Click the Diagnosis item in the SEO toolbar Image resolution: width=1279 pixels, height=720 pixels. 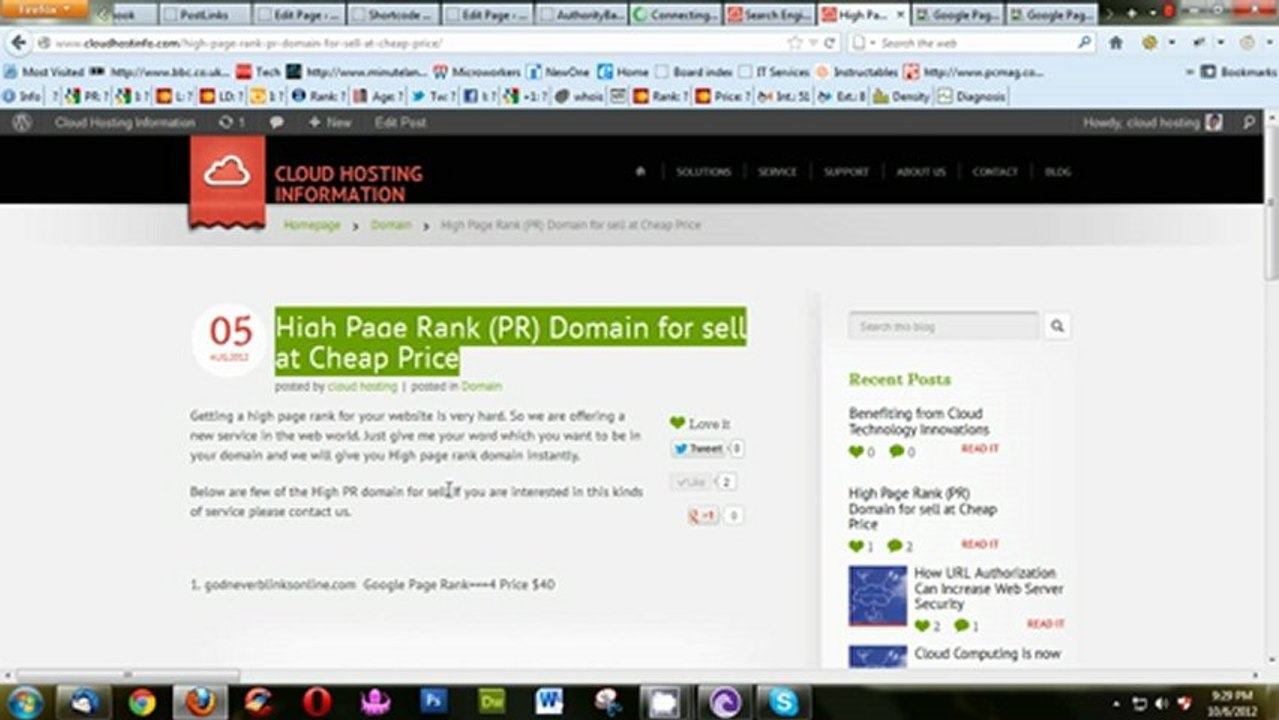click(x=970, y=96)
